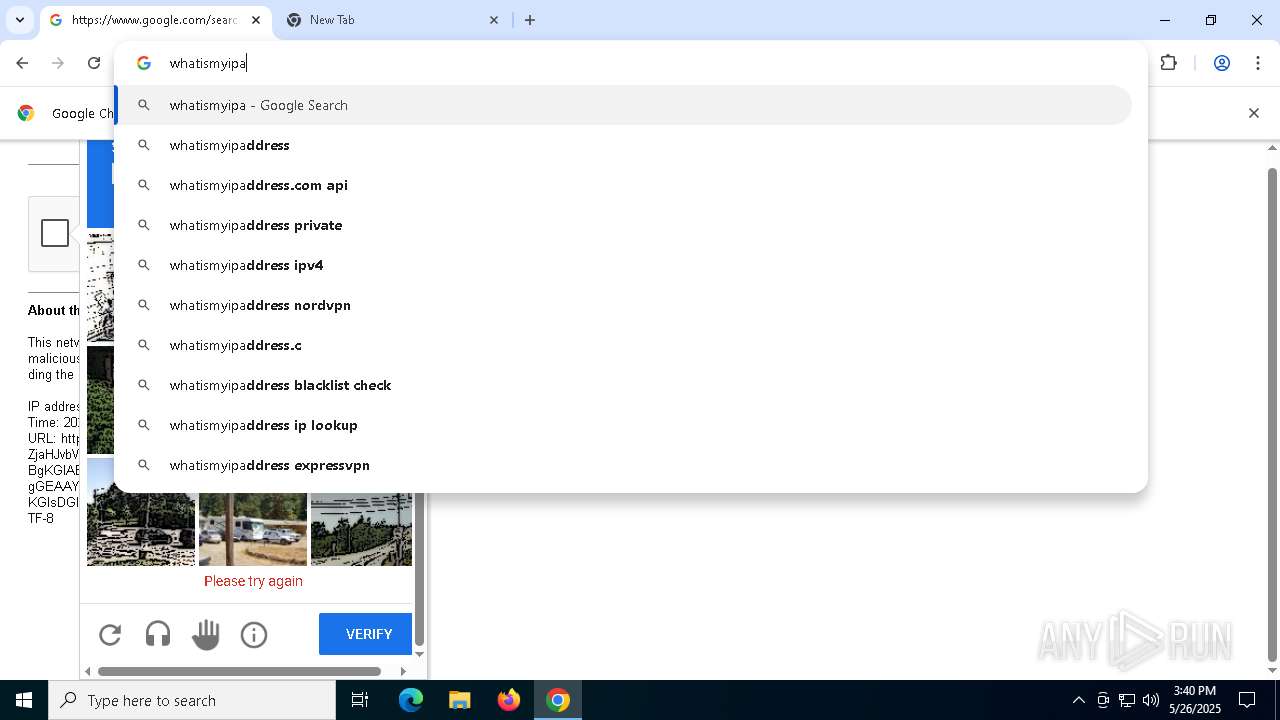
Task: Pick the whatismyipaddress ipv4 suggestion
Action: [623, 265]
